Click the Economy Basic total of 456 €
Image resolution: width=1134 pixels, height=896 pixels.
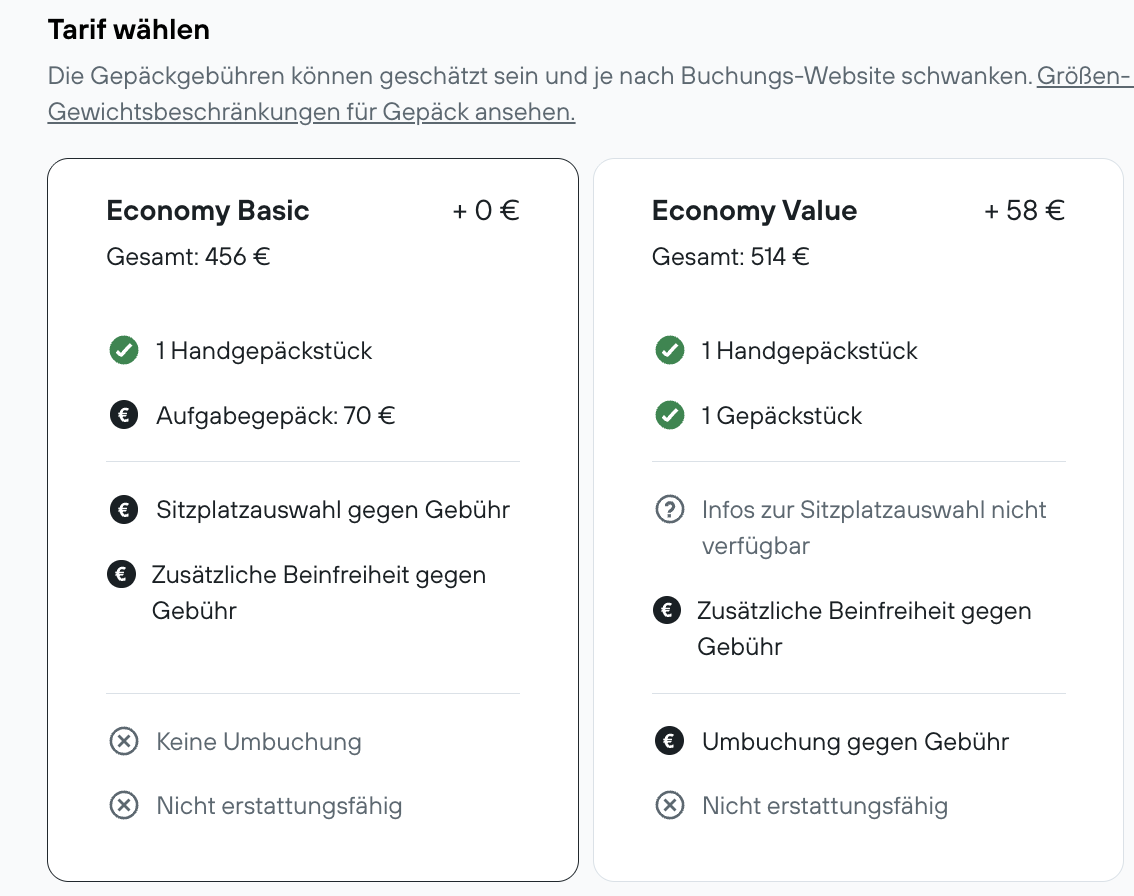(x=188, y=257)
